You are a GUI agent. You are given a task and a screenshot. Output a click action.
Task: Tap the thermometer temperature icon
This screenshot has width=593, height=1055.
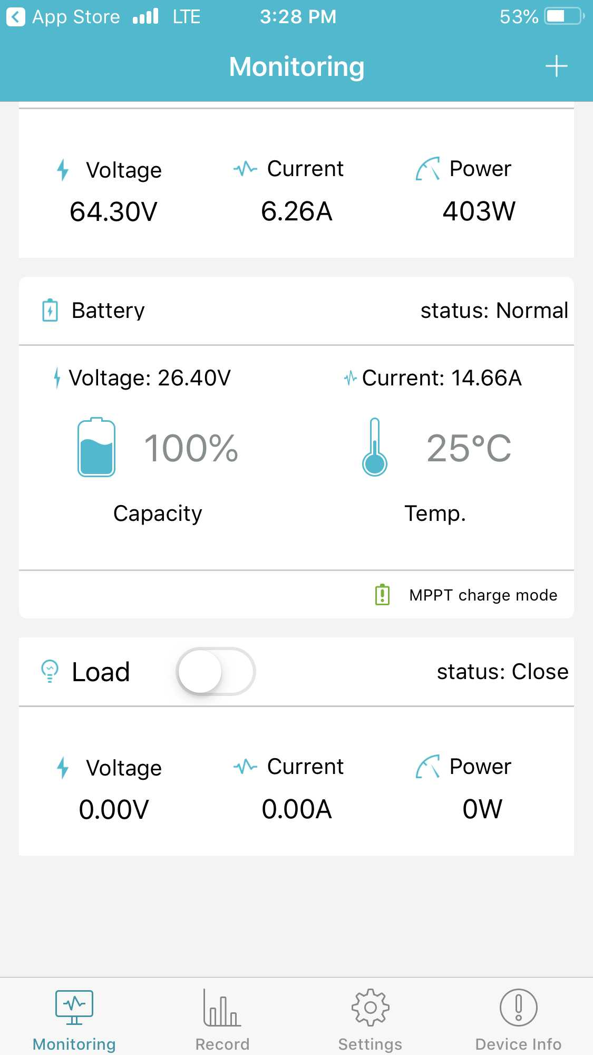[x=375, y=447]
